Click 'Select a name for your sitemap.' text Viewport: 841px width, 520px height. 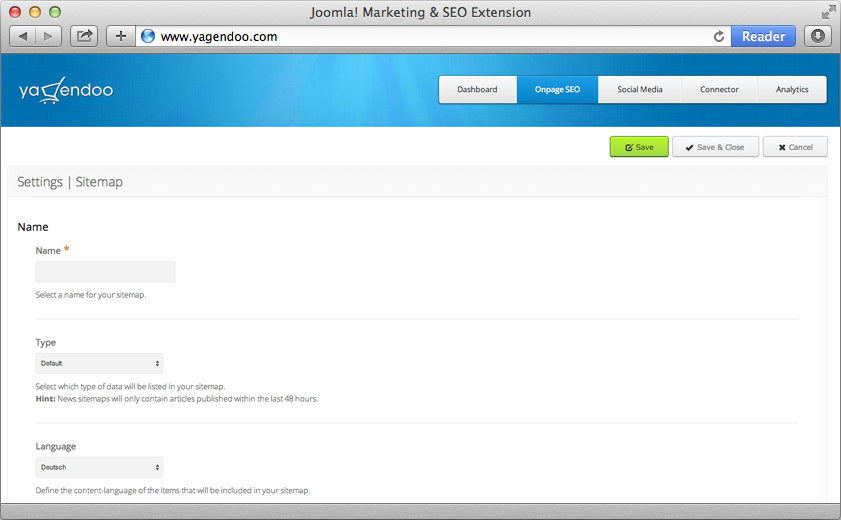[91, 295]
